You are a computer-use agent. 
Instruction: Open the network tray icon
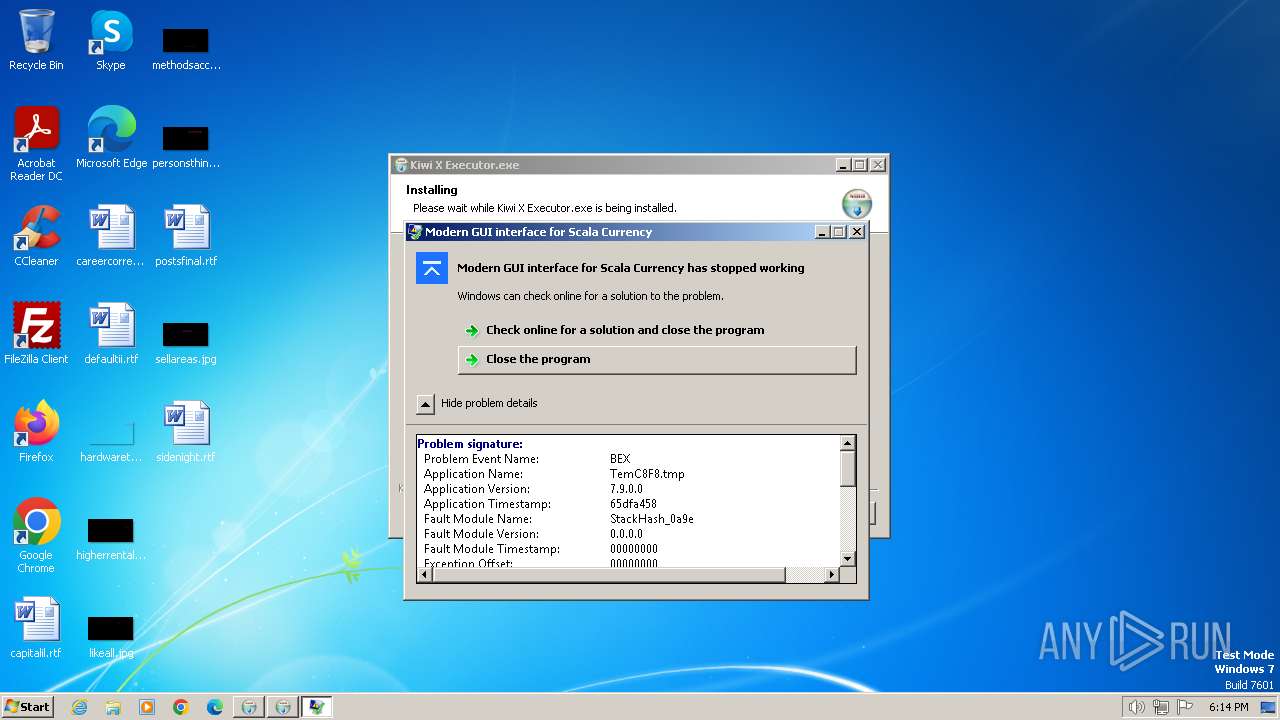tap(1160, 707)
